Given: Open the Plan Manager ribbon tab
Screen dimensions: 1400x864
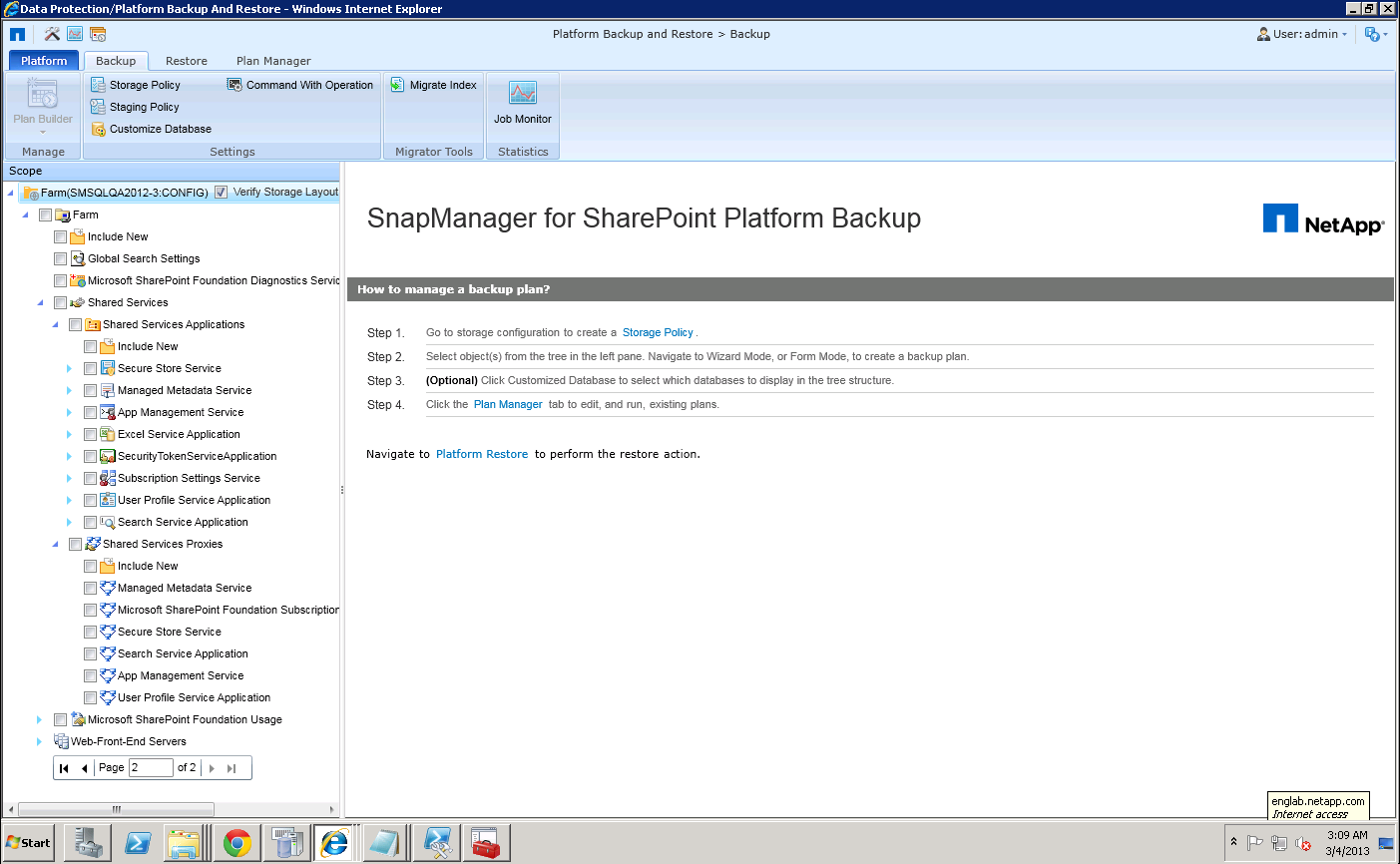Looking at the screenshot, I should pos(273,61).
